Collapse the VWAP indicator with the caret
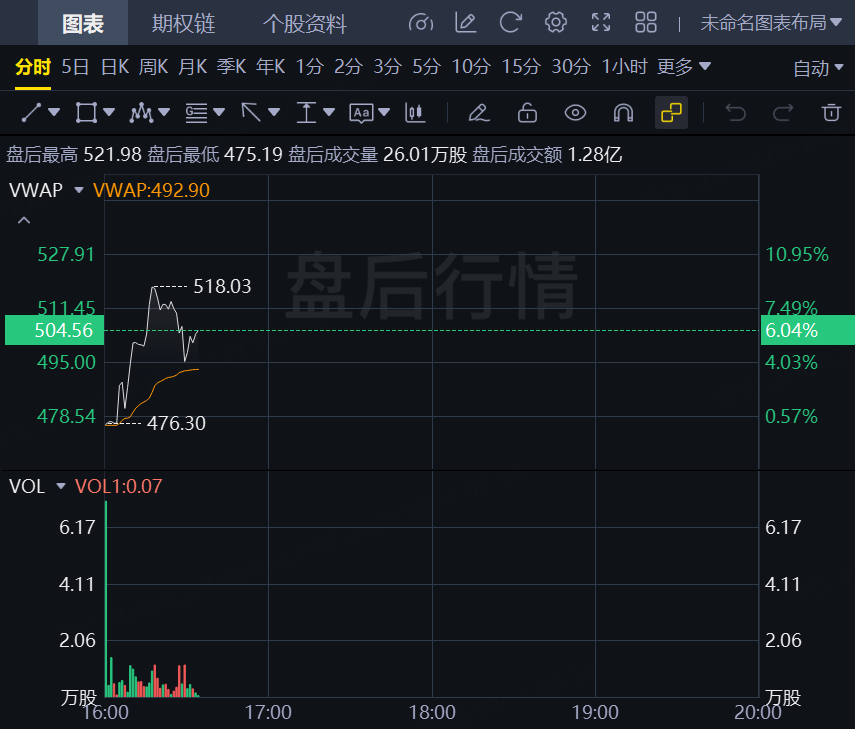 point(25,220)
